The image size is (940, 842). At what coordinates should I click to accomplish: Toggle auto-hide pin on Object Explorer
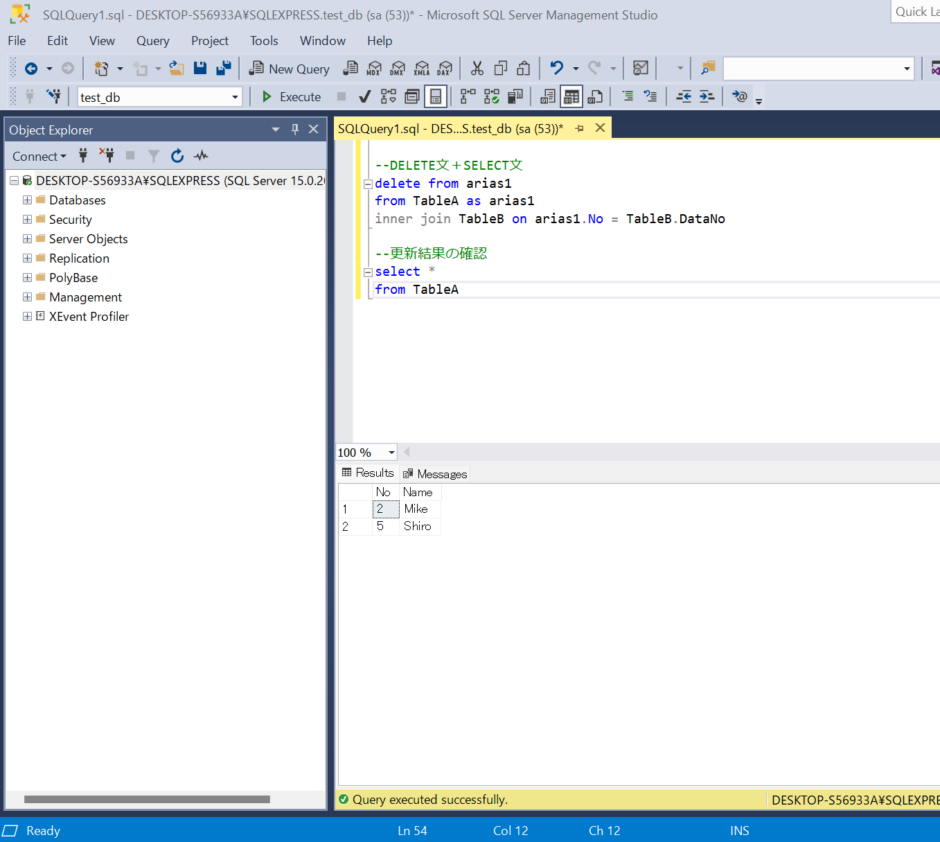point(295,130)
